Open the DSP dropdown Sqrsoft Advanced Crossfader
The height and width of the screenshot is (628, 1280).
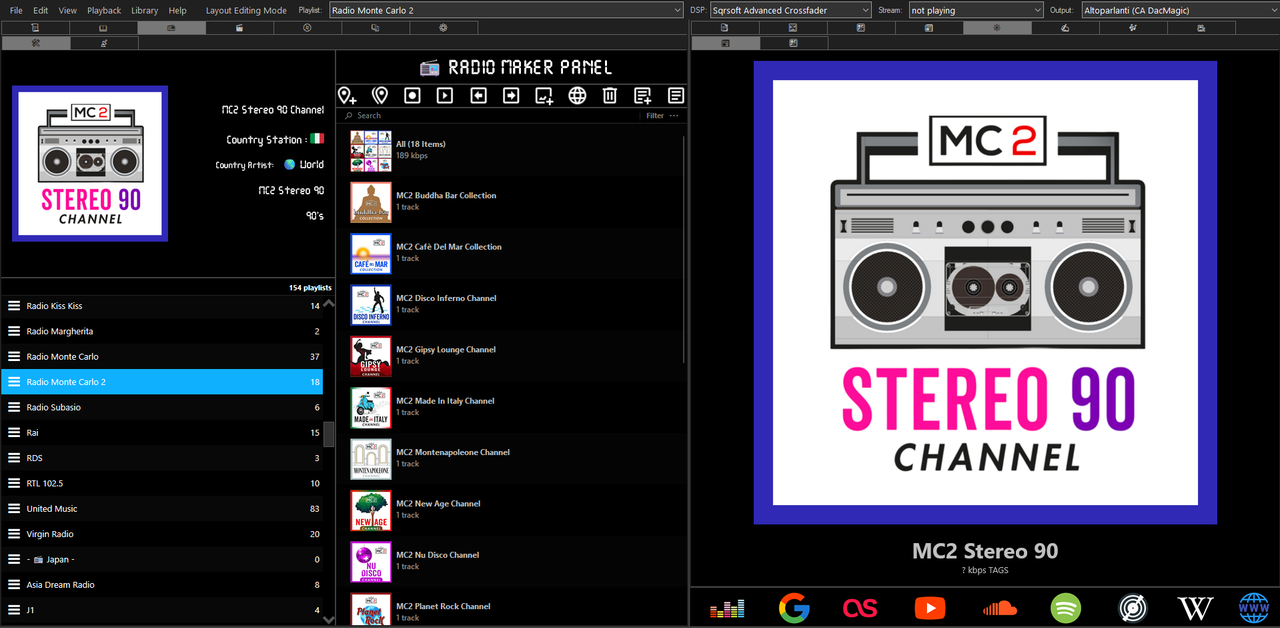tap(789, 10)
